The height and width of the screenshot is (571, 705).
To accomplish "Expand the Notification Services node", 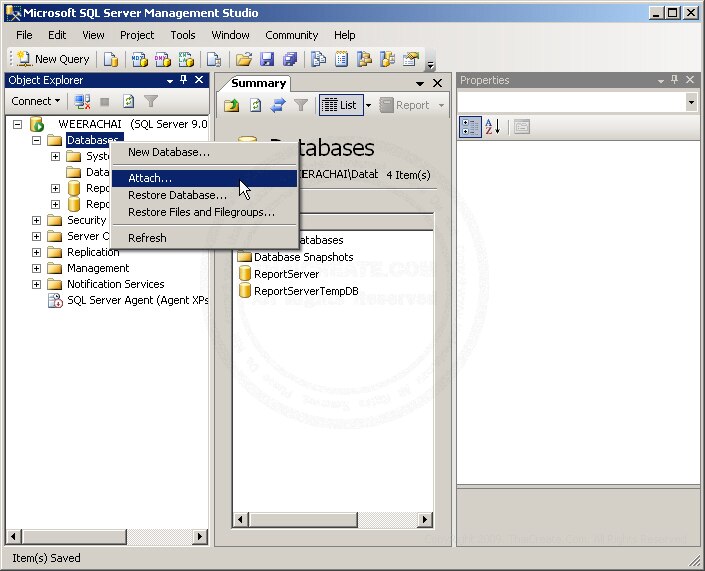I will point(36,284).
